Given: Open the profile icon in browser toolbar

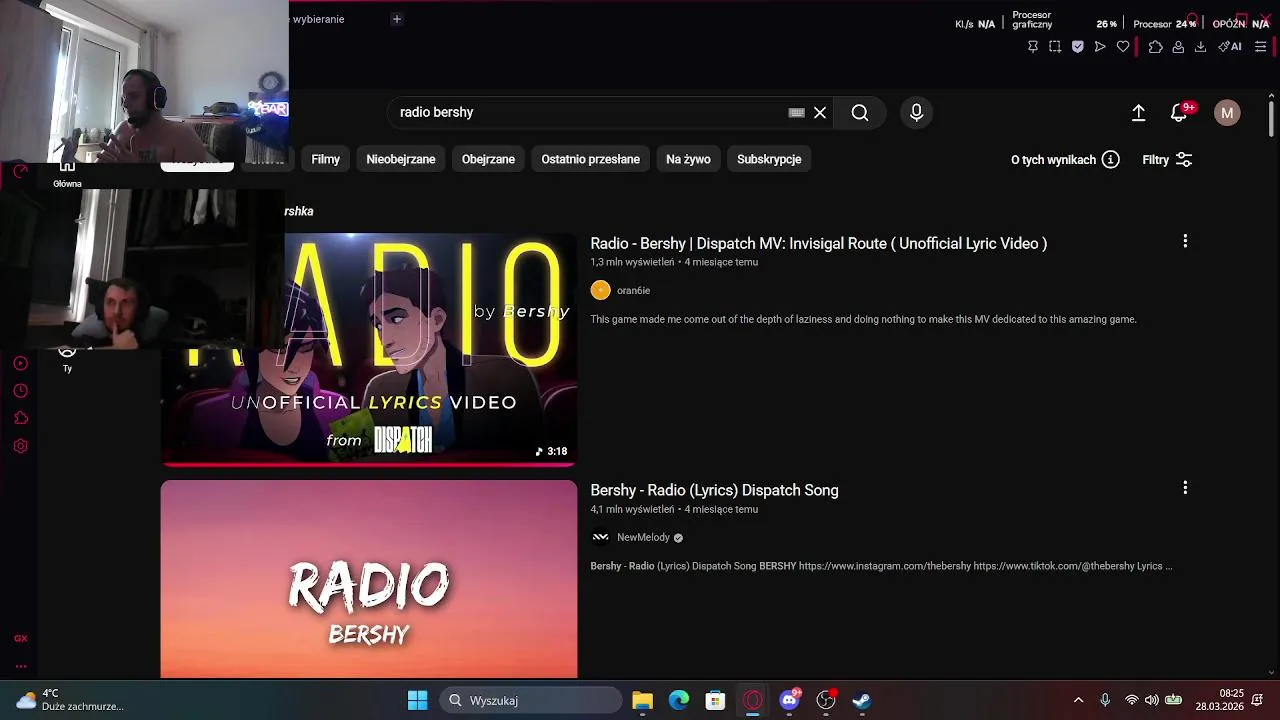Looking at the screenshot, I should (x=1178, y=46).
